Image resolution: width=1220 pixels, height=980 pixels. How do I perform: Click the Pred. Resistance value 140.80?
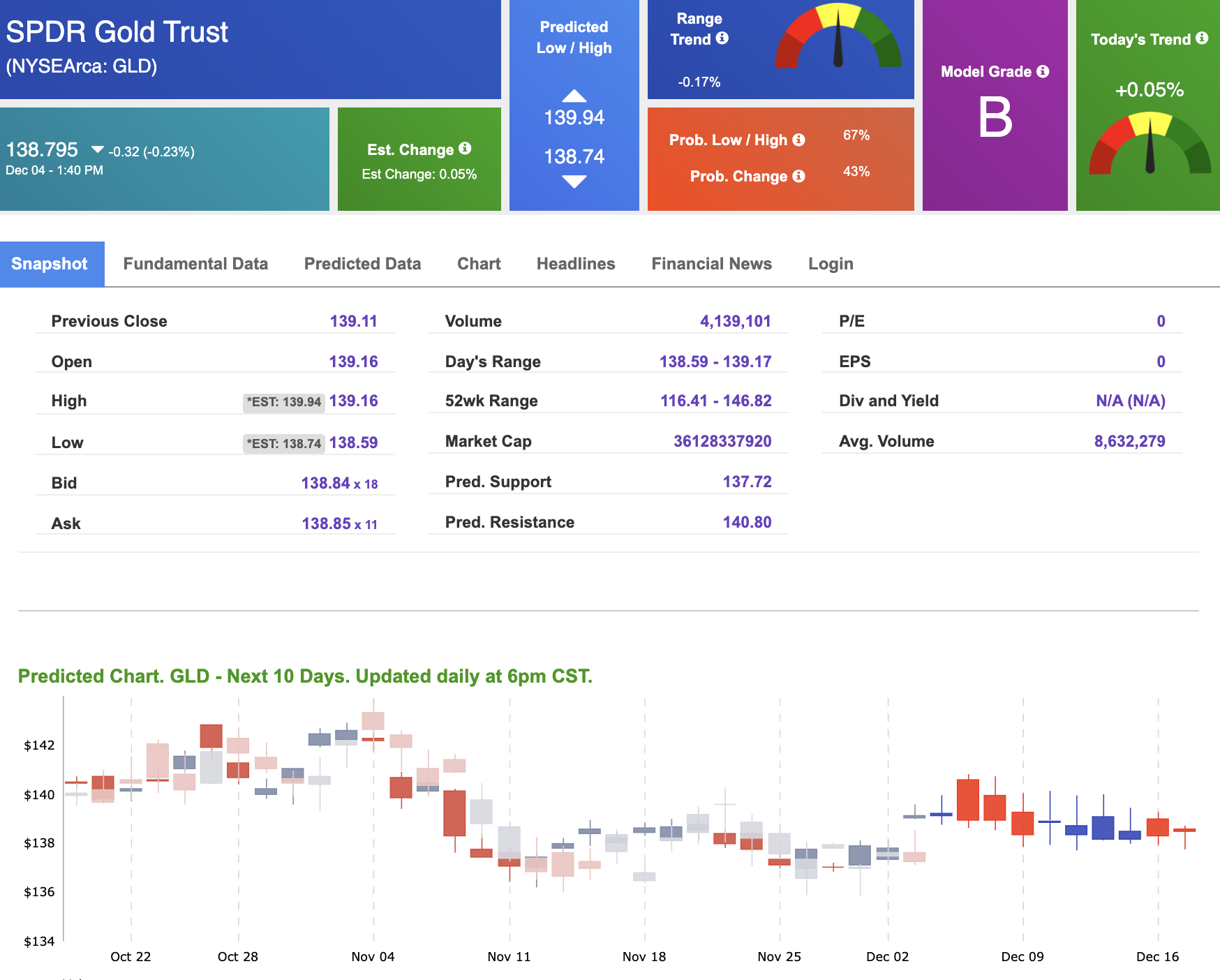pos(747,522)
